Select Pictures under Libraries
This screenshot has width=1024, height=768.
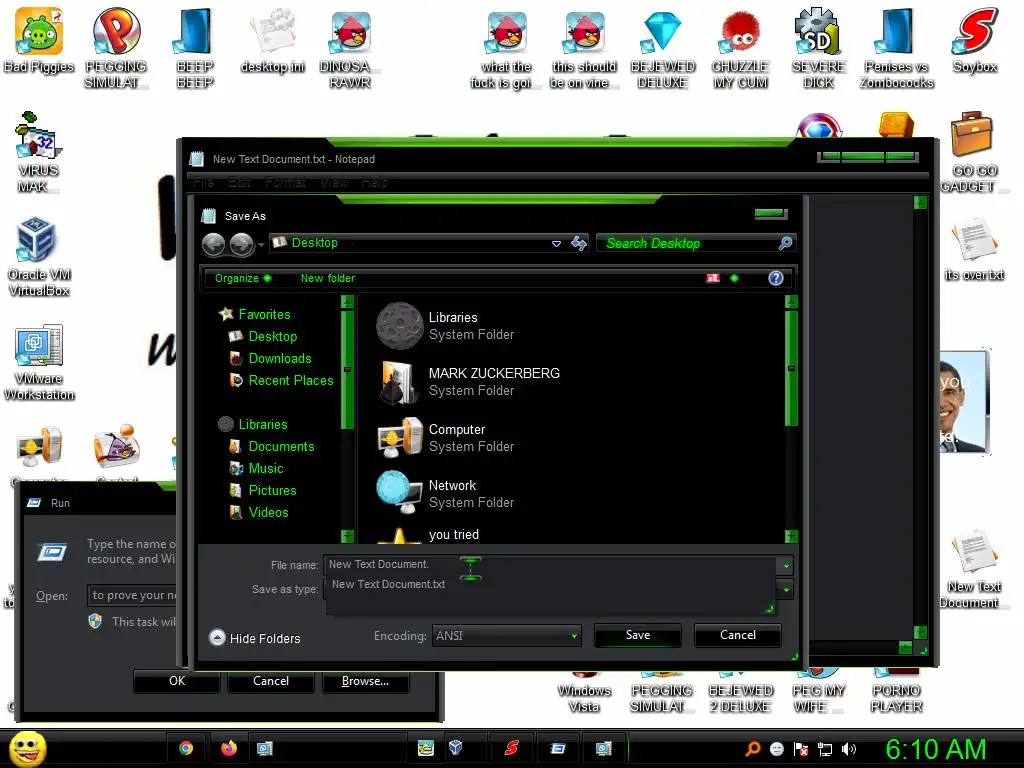tap(263, 490)
